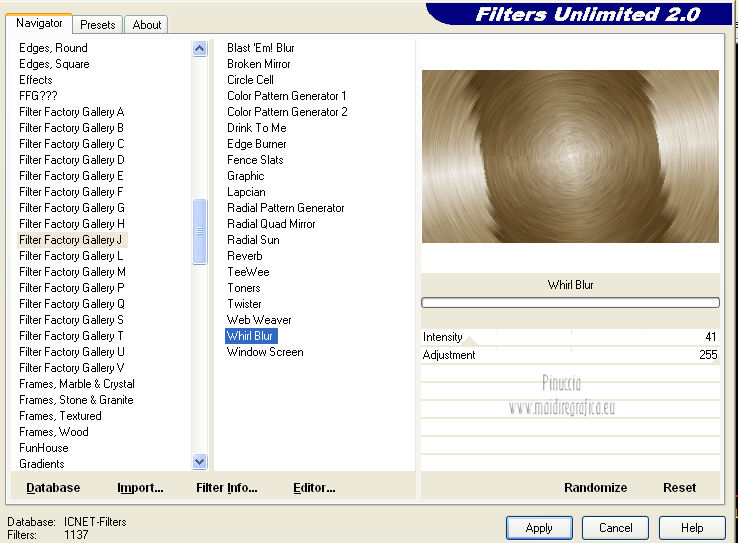The height and width of the screenshot is (543, 738).
Task: Select Filter Factory Gallery V
Action: [x=72, y=368]
